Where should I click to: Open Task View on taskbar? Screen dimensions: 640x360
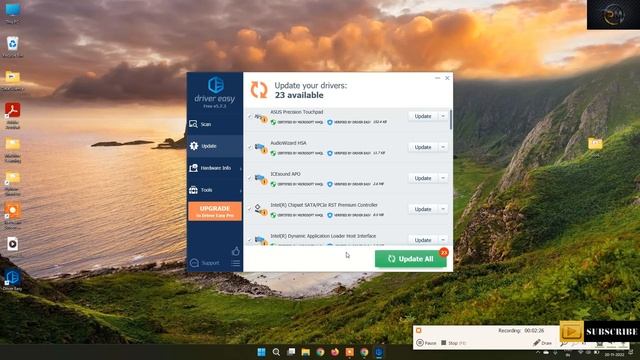[x=291, y=352]
